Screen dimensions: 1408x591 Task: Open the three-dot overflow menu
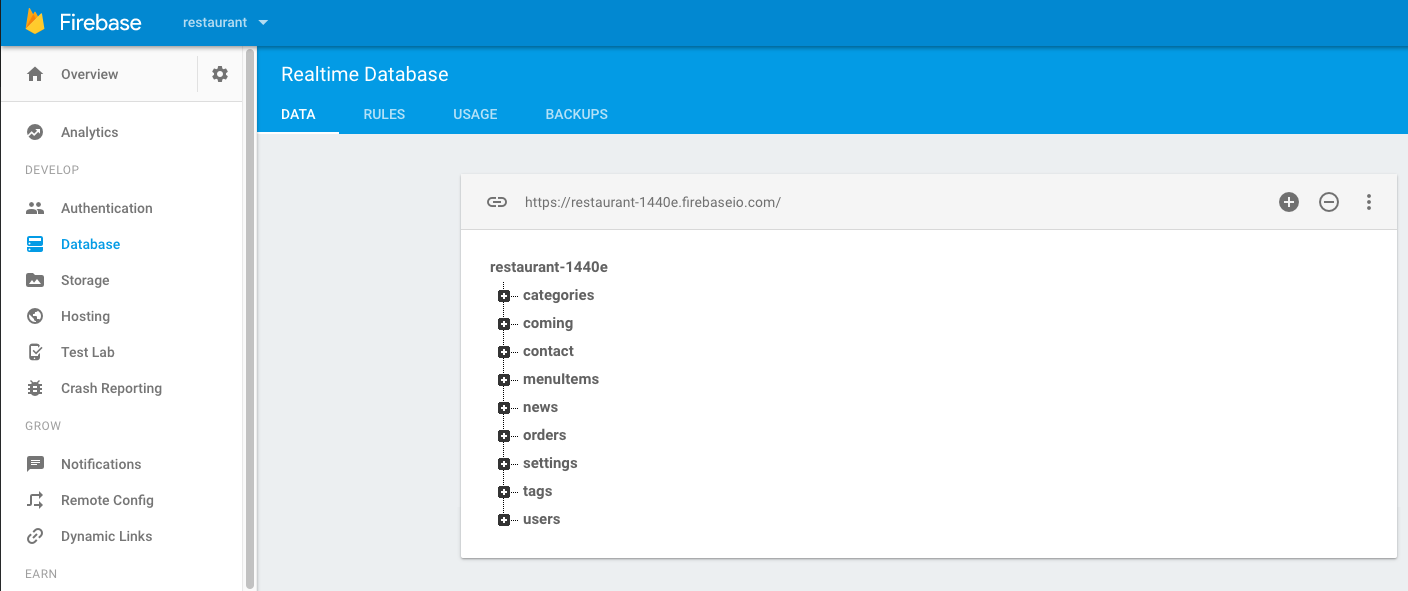1369,202
